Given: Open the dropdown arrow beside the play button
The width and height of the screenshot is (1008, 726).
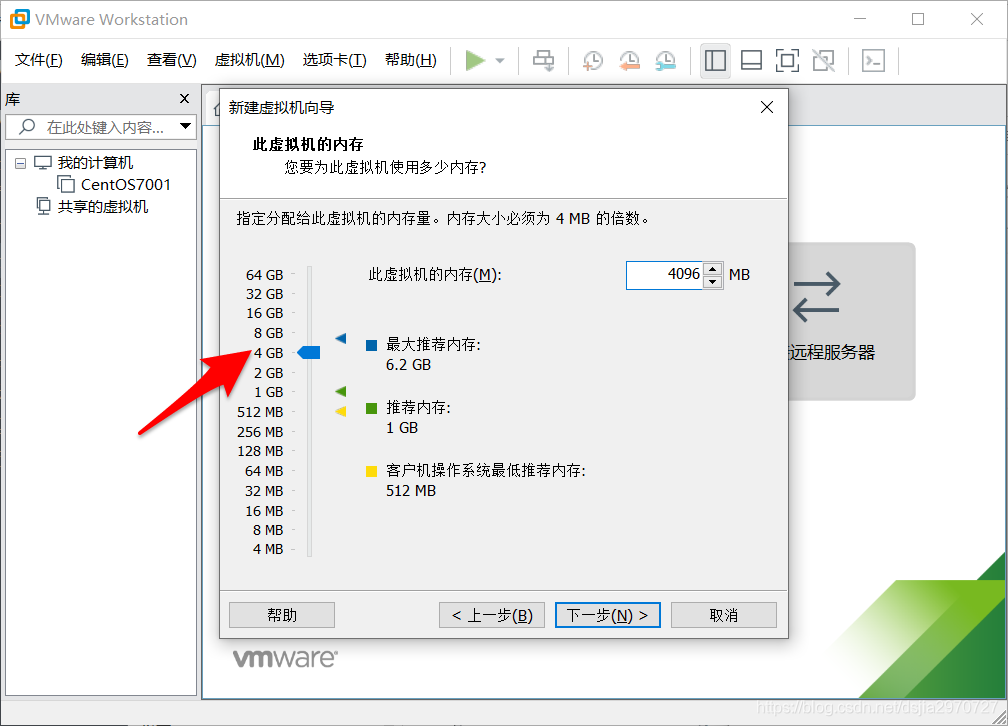Looking at the screenshot, I should click(500, 61).
